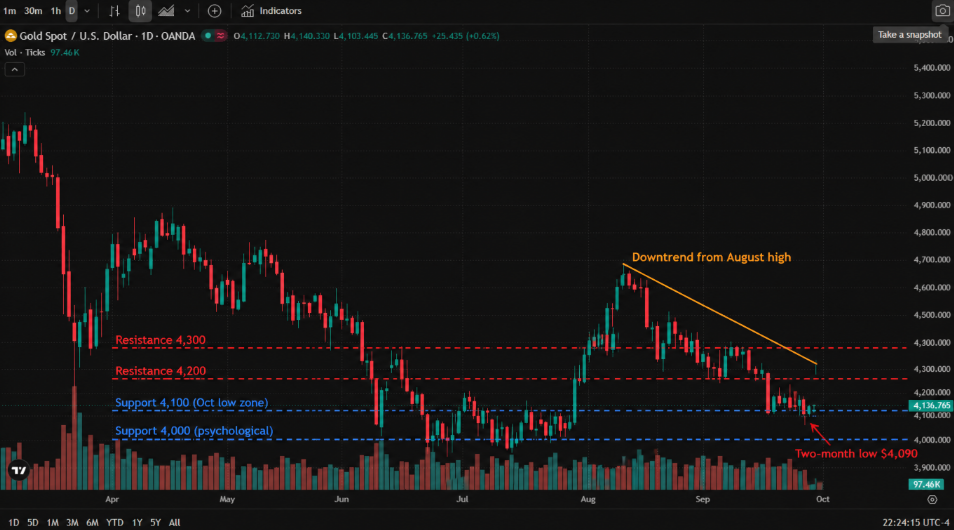Click the 4,136.765 current price tag
The width and height of the screenshot is (954, 530).
930,405
